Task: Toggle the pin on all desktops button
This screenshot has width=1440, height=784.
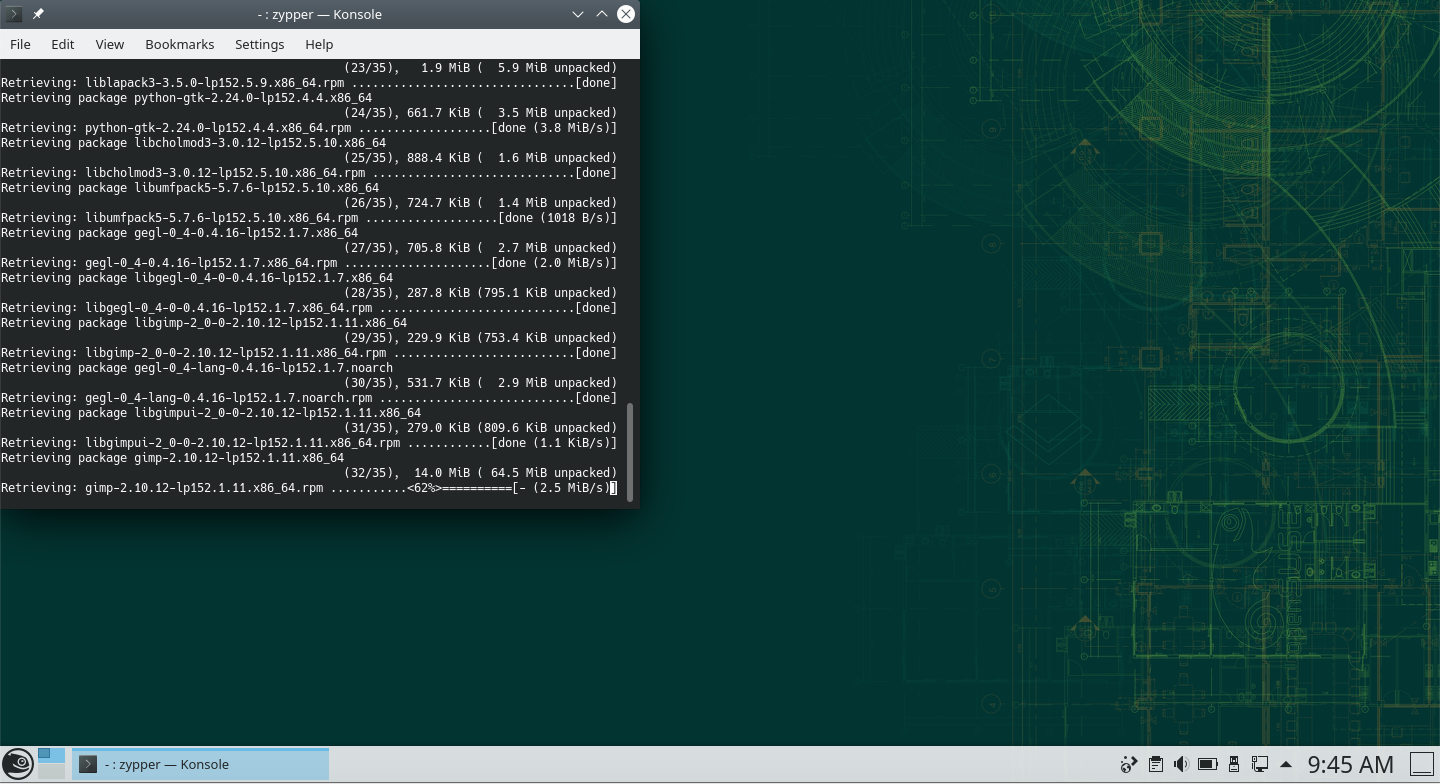Action: (x=38, y=14)
